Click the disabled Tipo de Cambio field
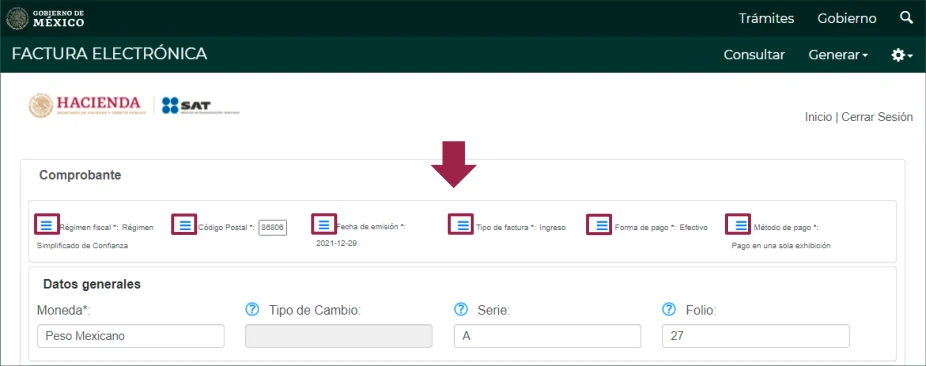Viewport: 926px width, 366px height. 339,336
